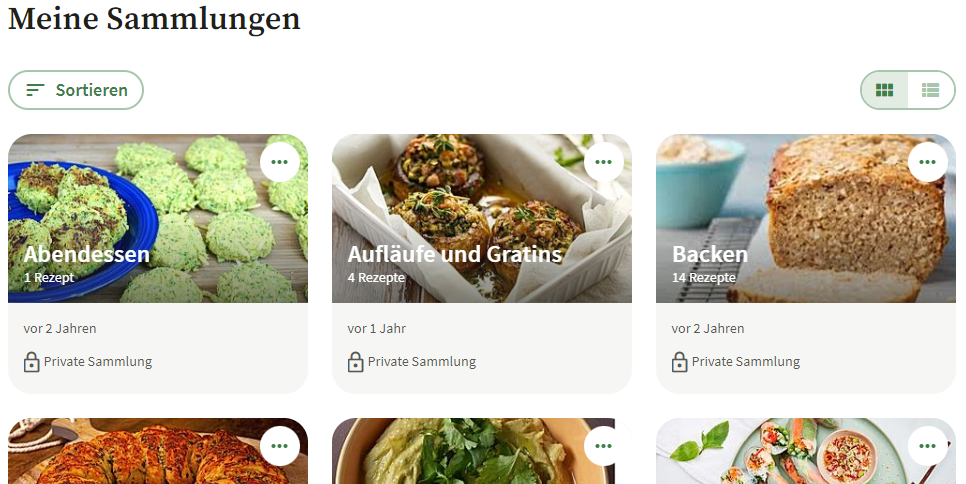The height and width of the screenshot is (484, 966).
Task: Click Private Sammlung label under Backen
Action: point(745,361)
